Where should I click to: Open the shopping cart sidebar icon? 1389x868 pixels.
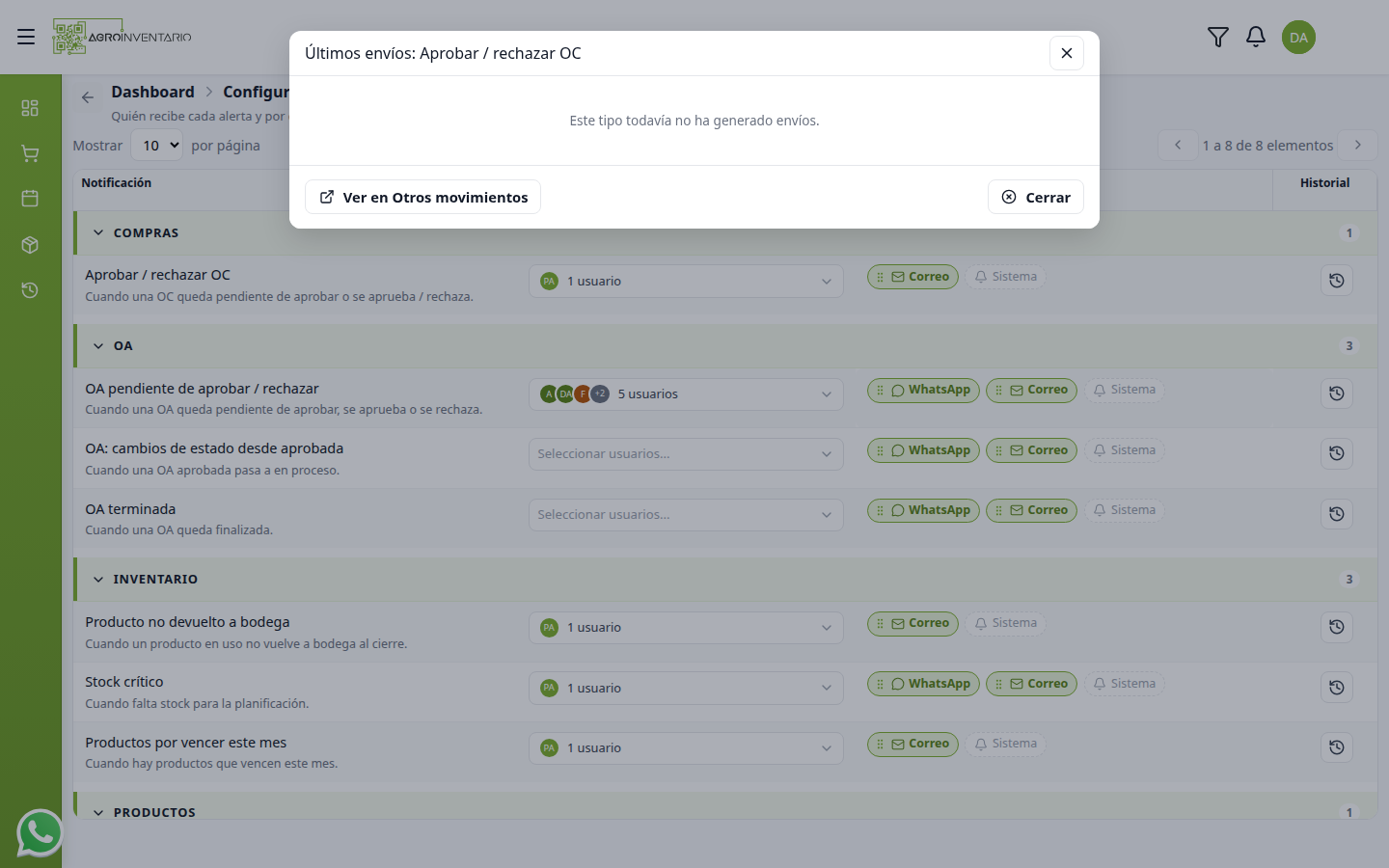(x=30, y=153)
